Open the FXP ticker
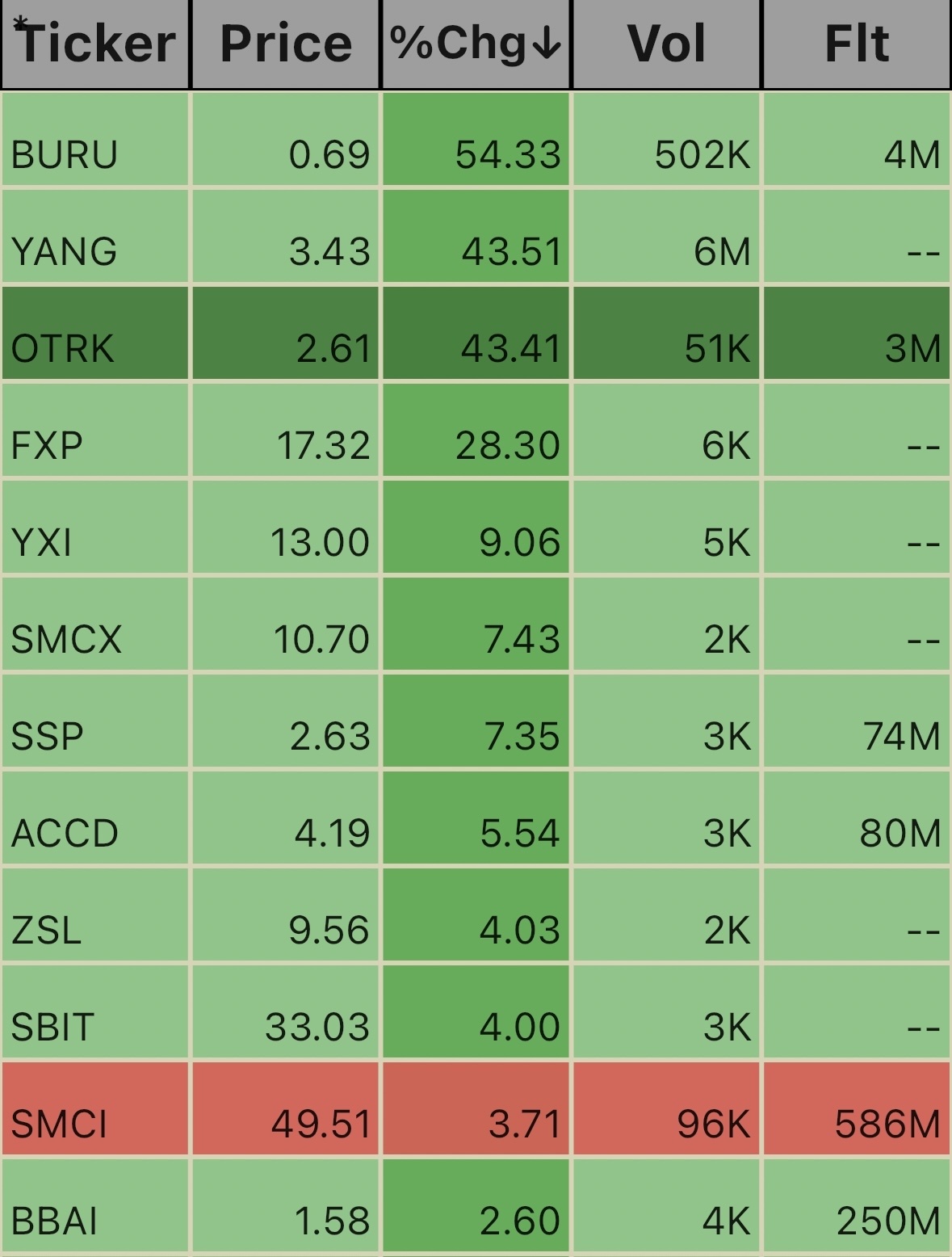This screenshot has height=1257, width=952. tap(47, 445)
